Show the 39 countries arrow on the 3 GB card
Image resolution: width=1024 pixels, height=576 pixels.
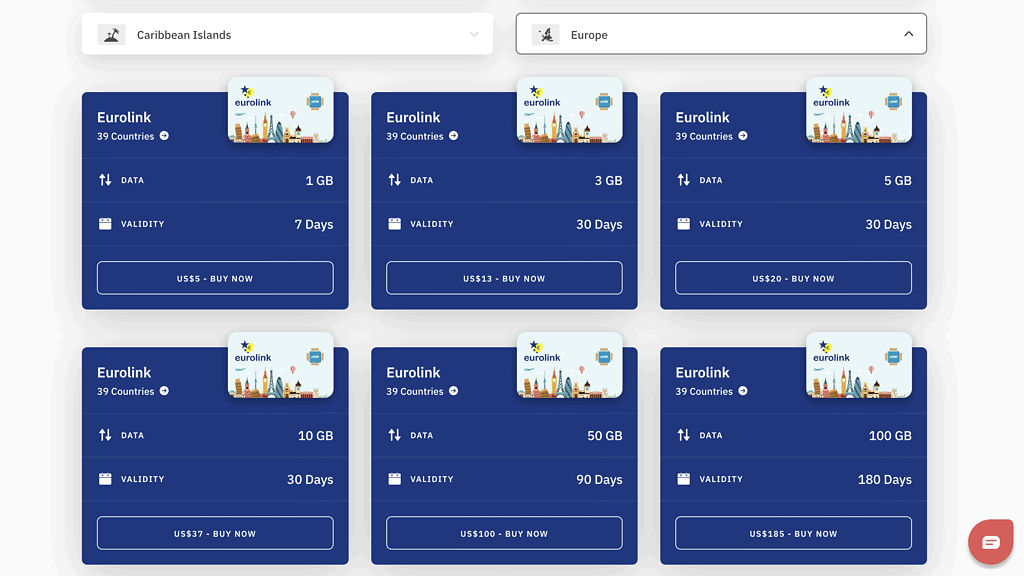(454, 136)
